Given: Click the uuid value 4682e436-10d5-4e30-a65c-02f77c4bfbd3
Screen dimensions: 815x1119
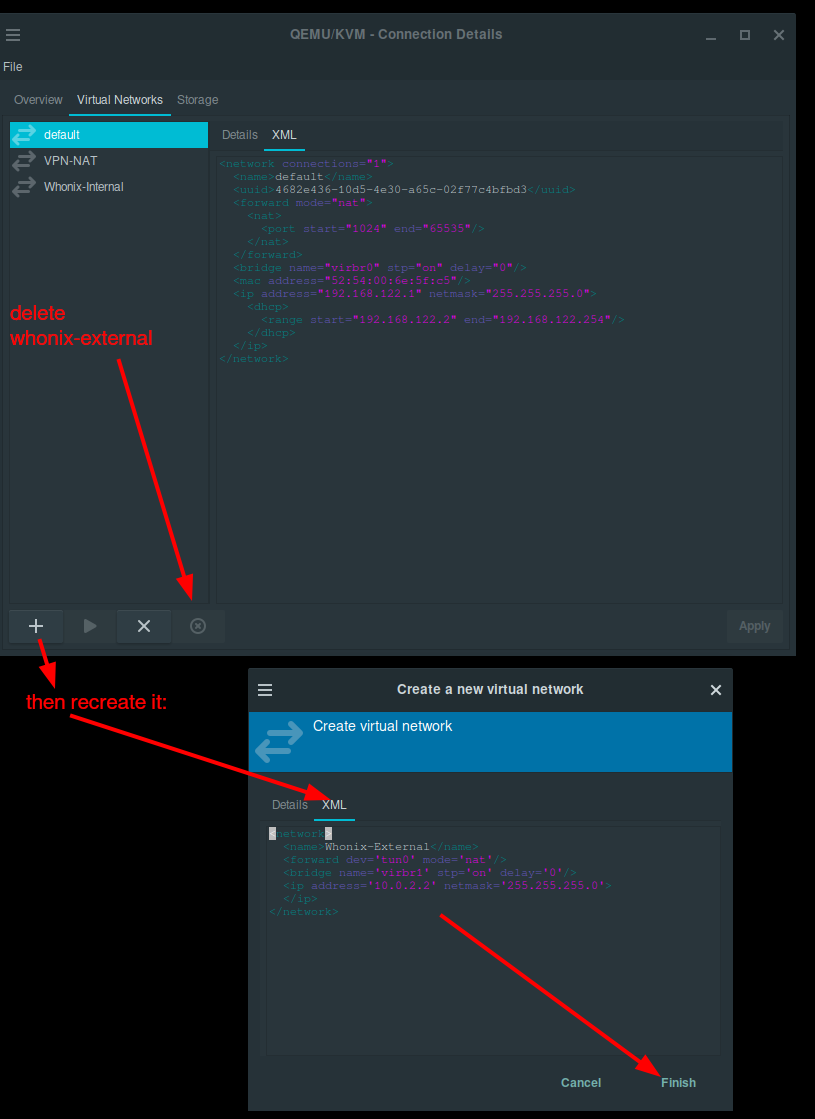Looking at the screenshot, I should click(x=401, y=190).
